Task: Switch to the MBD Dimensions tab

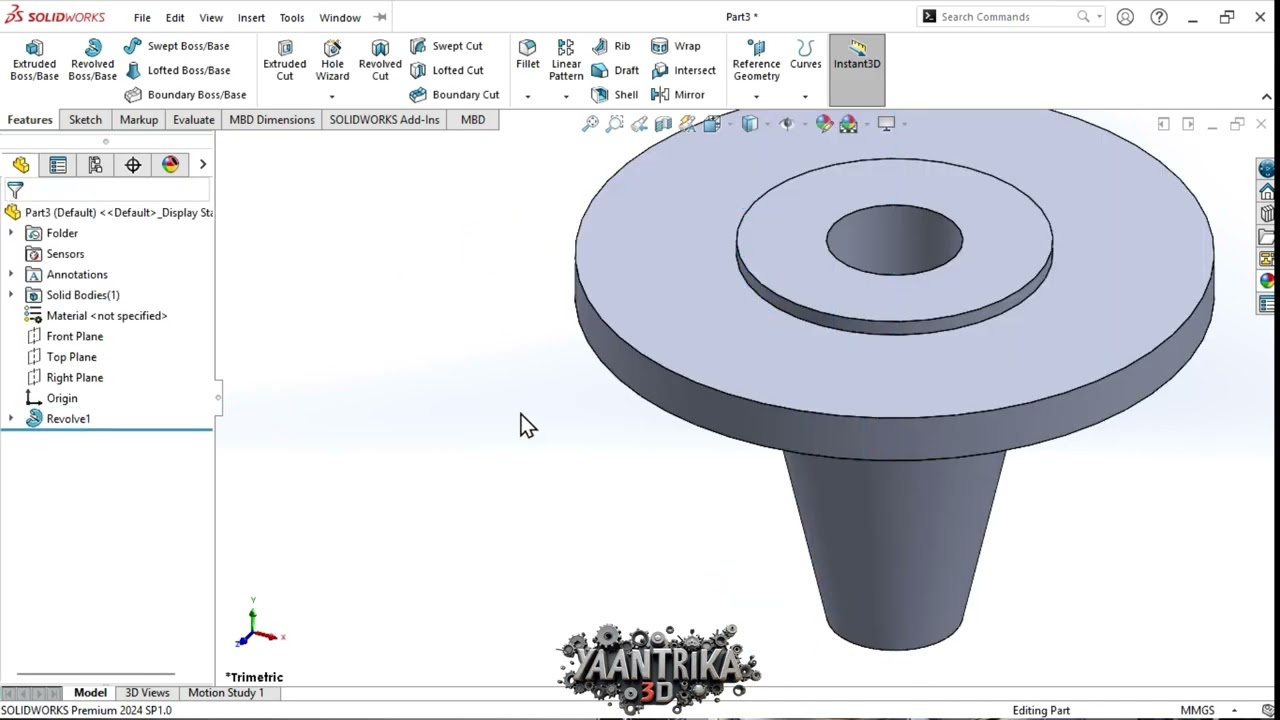Action: coord(272,120)
